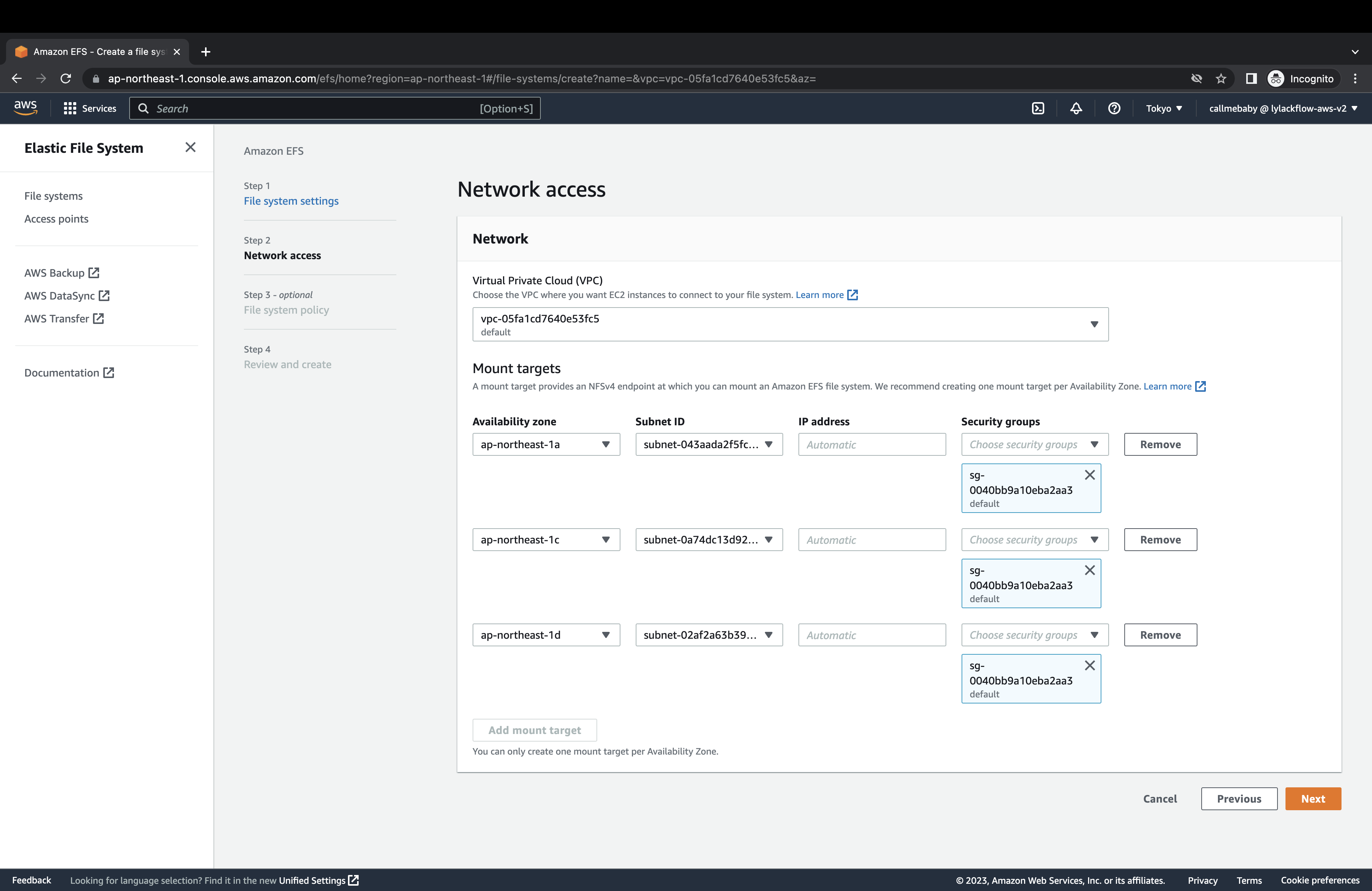Remove the ap-northeast-1d mount target
The height and width of the screenshot is (891, 1372).
coord(1160,635)
